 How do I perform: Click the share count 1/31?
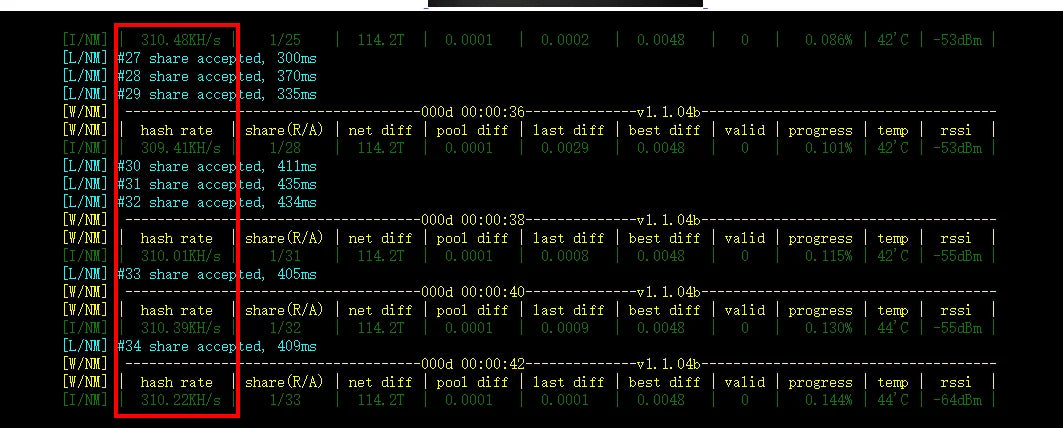pos(285,256)
